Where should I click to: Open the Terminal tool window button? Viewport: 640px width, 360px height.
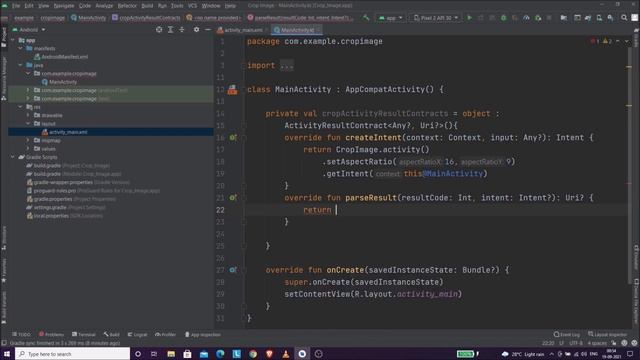coord(83,334)
